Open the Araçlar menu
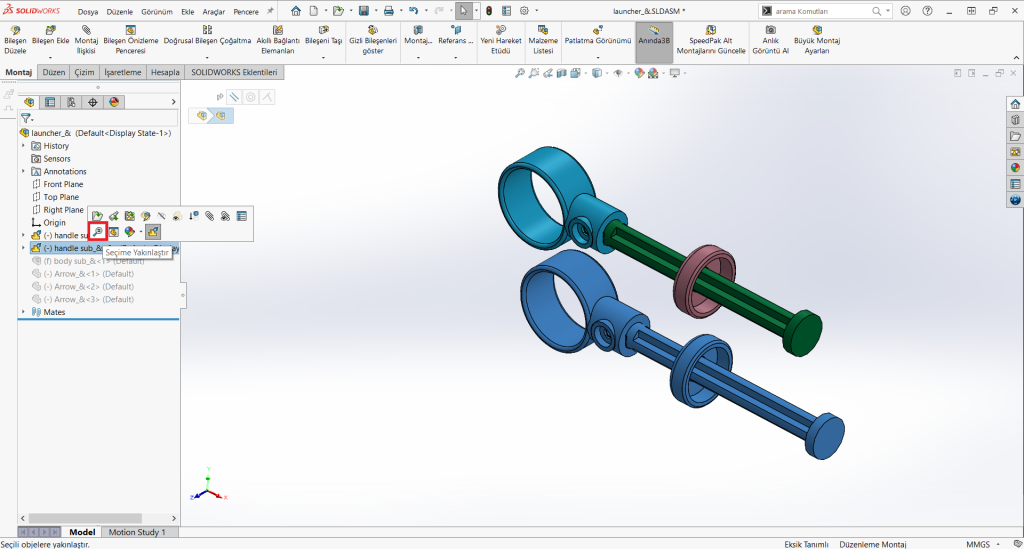Viewport: 1024px width, 549px height. coord(214,11)
